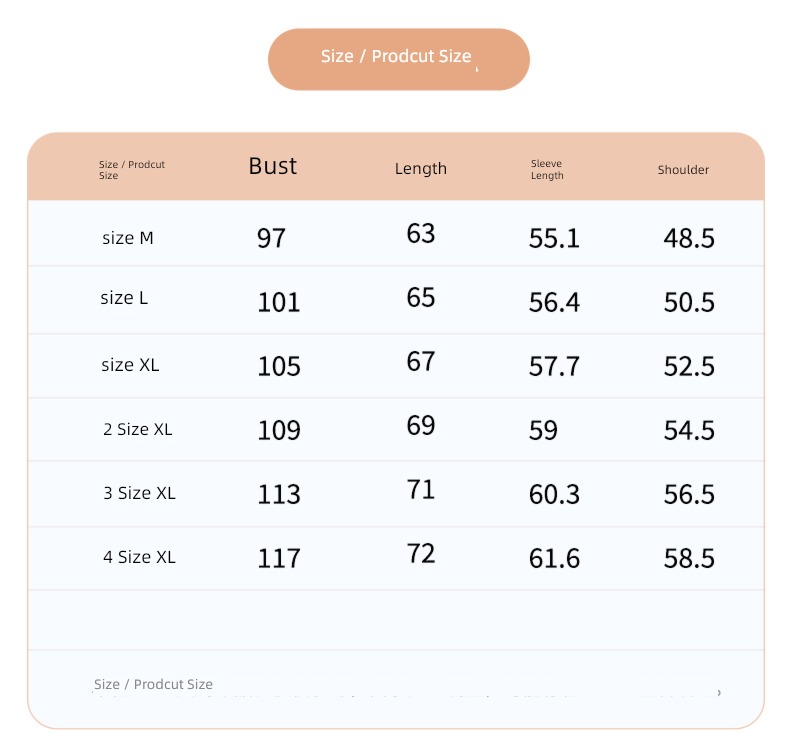The height and width of the screenshot is (744, 790).
Task: Select the size M row label
Action: pos(127,238)
